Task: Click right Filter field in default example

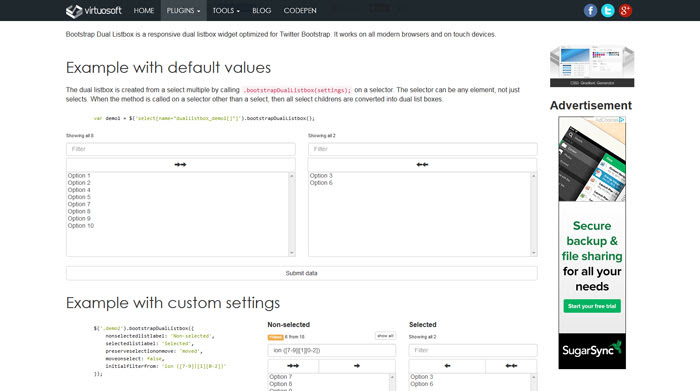Action: (x=423, y=149)
